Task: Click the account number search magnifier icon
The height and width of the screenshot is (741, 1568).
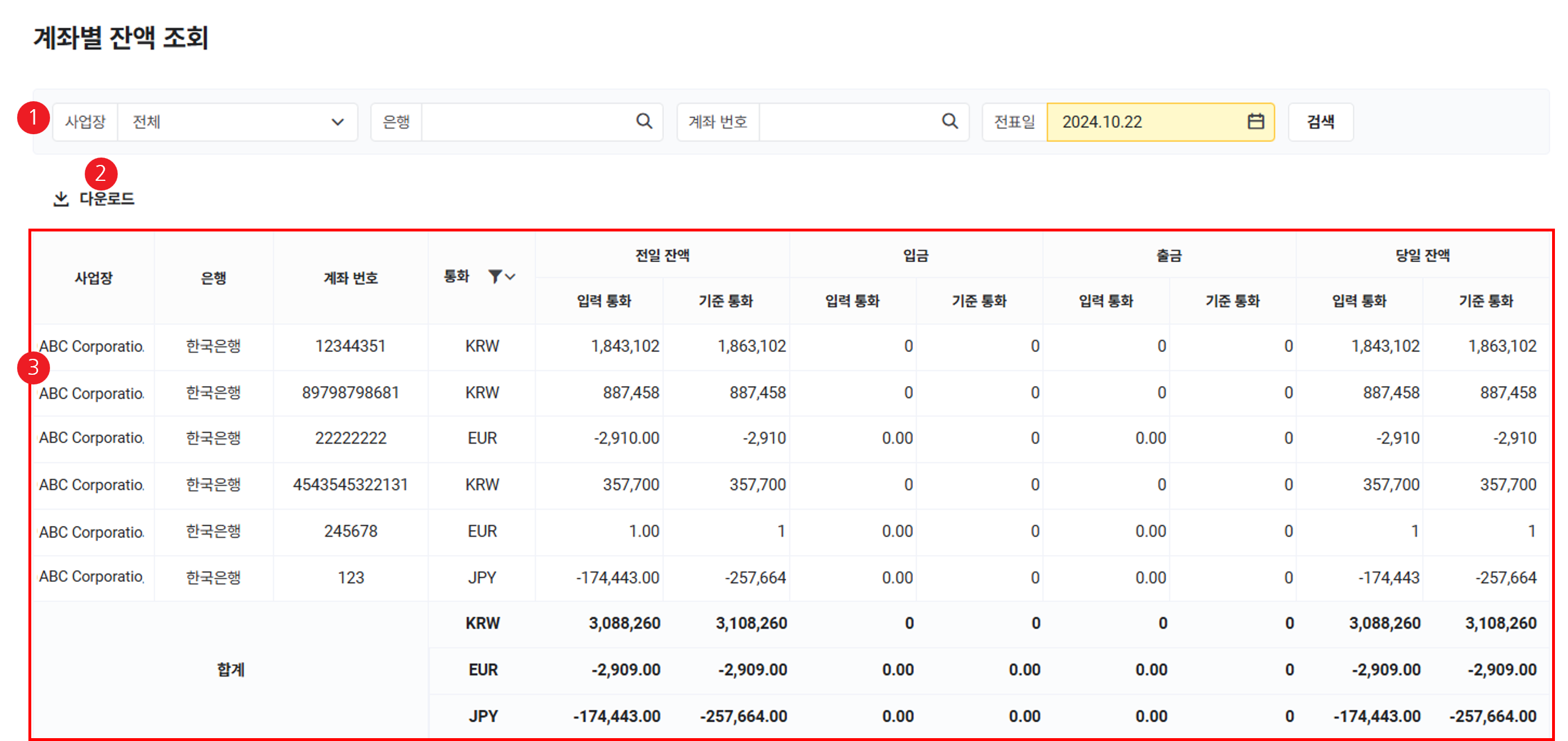Action: click(949, 121)
